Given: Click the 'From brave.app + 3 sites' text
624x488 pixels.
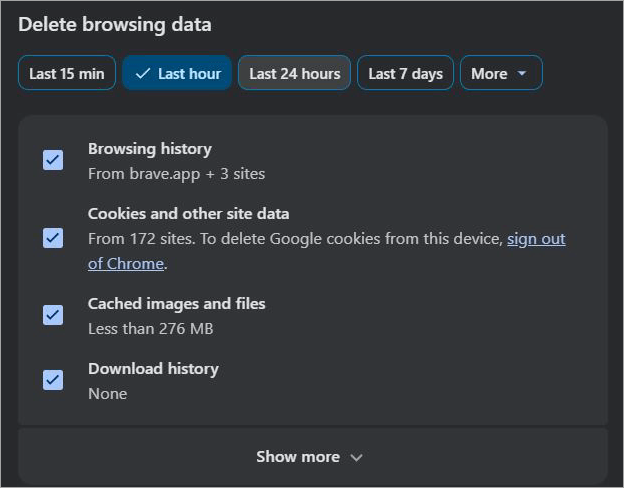Looking at the screenshot, I should click(176, 174).
